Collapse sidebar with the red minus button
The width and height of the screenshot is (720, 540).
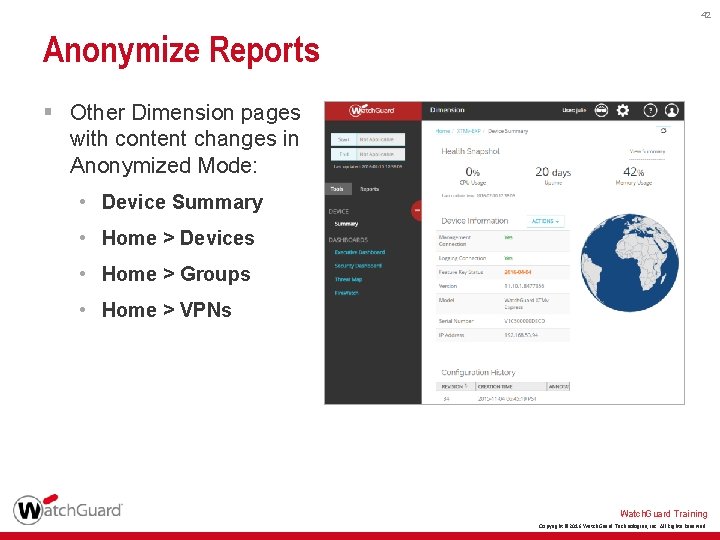point(416,211)
